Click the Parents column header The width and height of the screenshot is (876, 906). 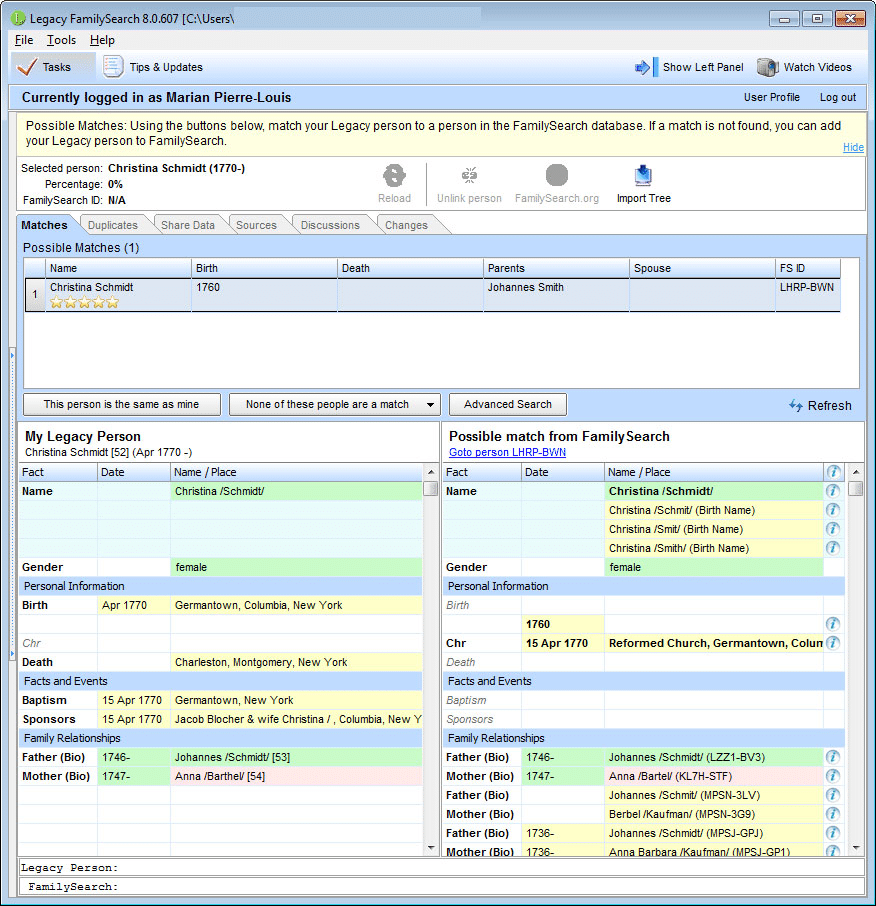[556, 268]
